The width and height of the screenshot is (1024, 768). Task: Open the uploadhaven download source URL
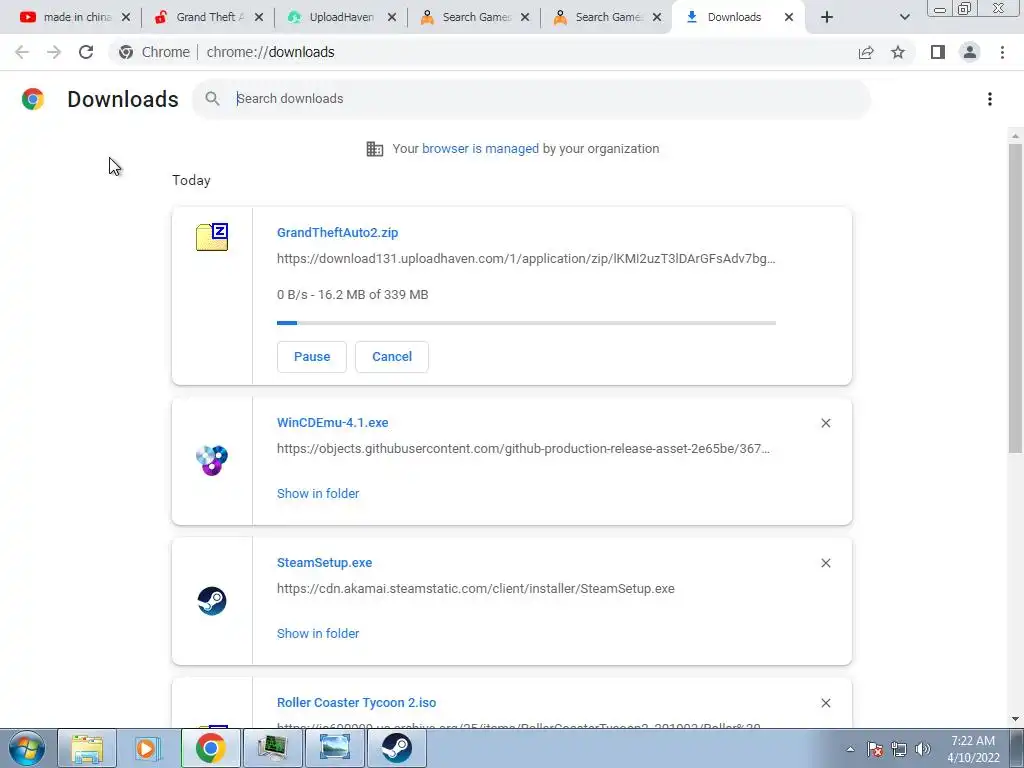(526, 259)
